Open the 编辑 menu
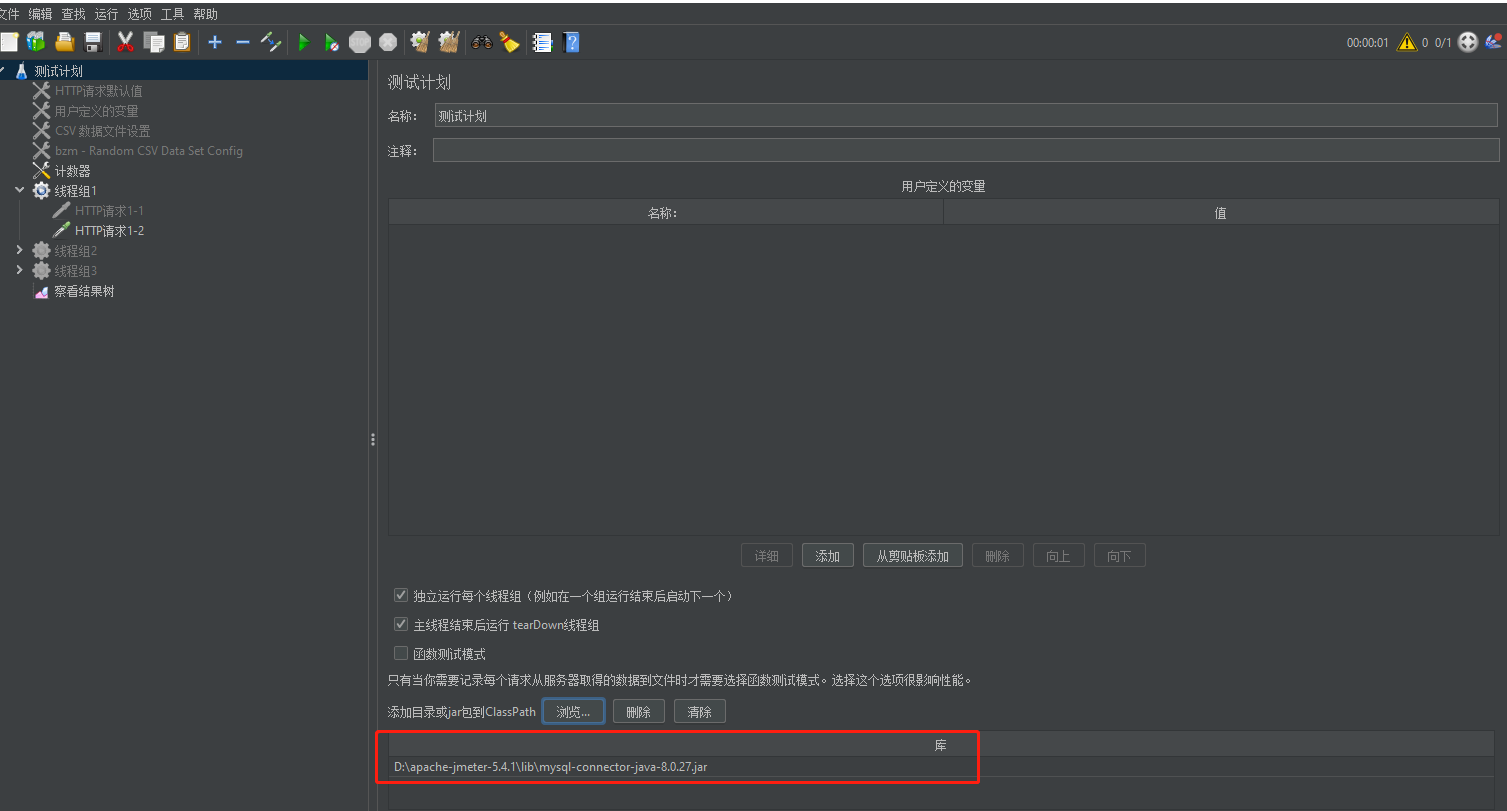1507x811 pixels. [40, 14]
